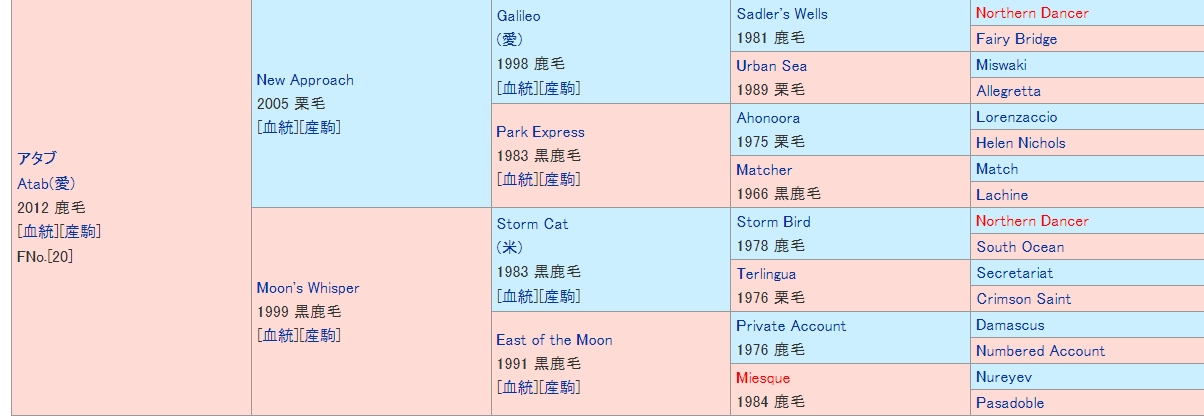Select the Sadler's Wells link

[x=782, y=14]
